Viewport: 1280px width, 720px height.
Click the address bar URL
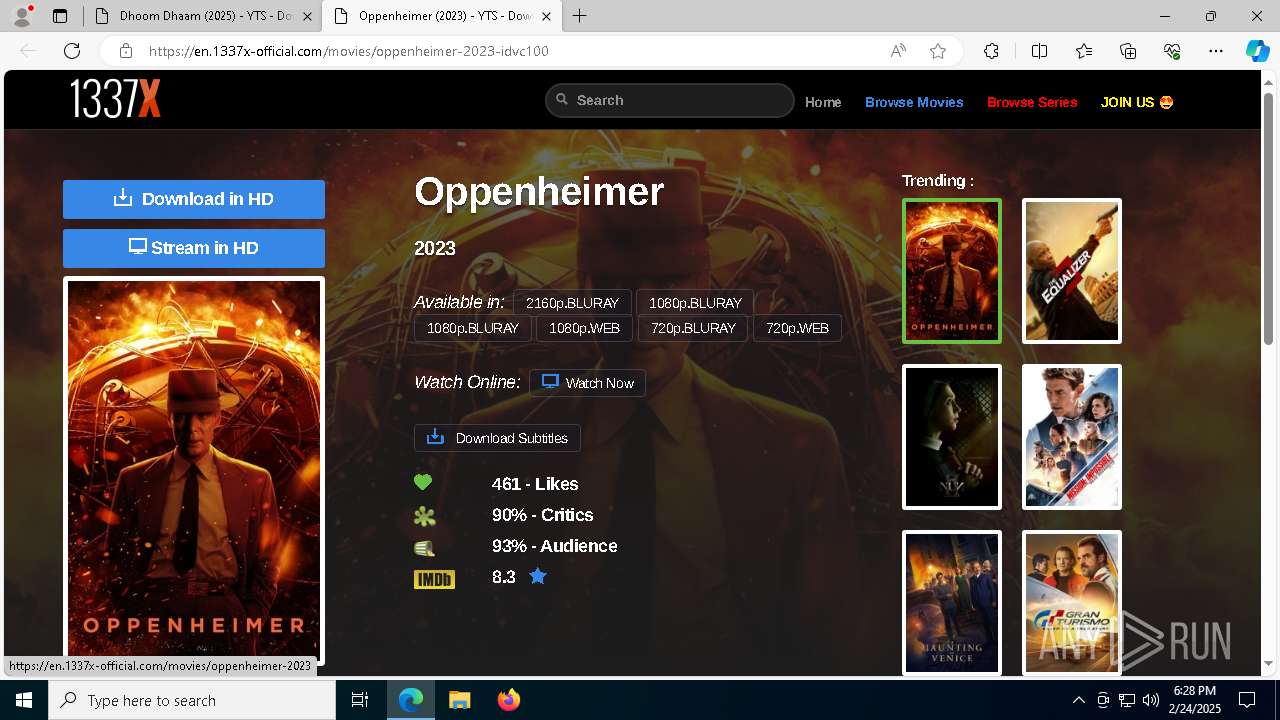pyautogui.click(x=349, y=51)
